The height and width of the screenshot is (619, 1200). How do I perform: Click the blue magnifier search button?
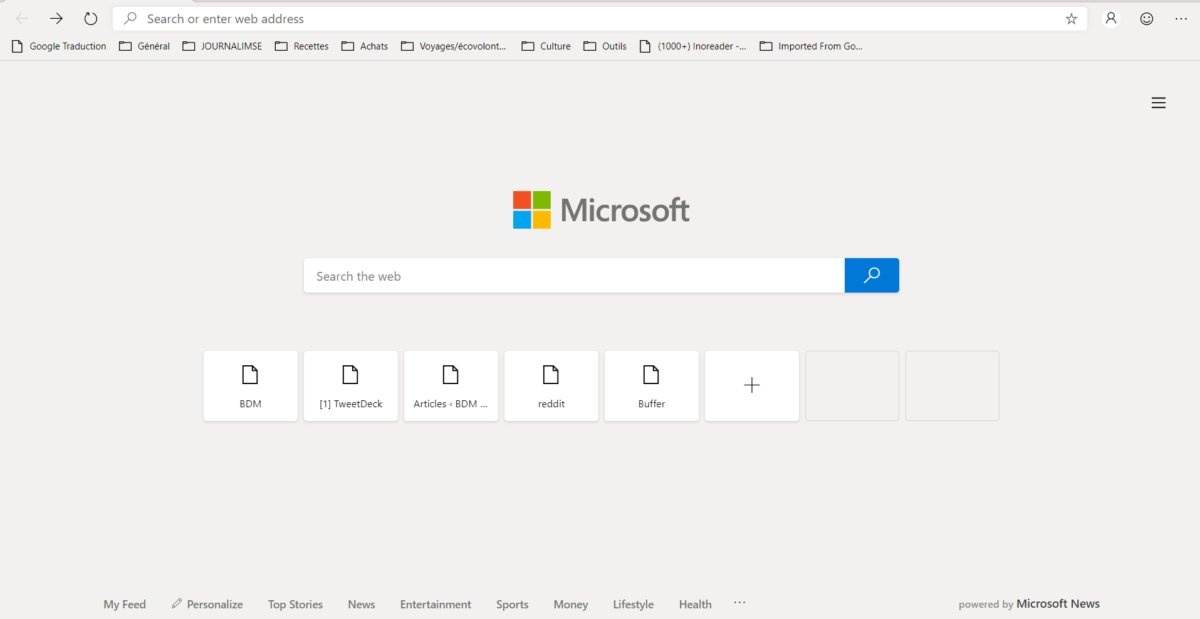pyautogui.click(x=871, y=275)
